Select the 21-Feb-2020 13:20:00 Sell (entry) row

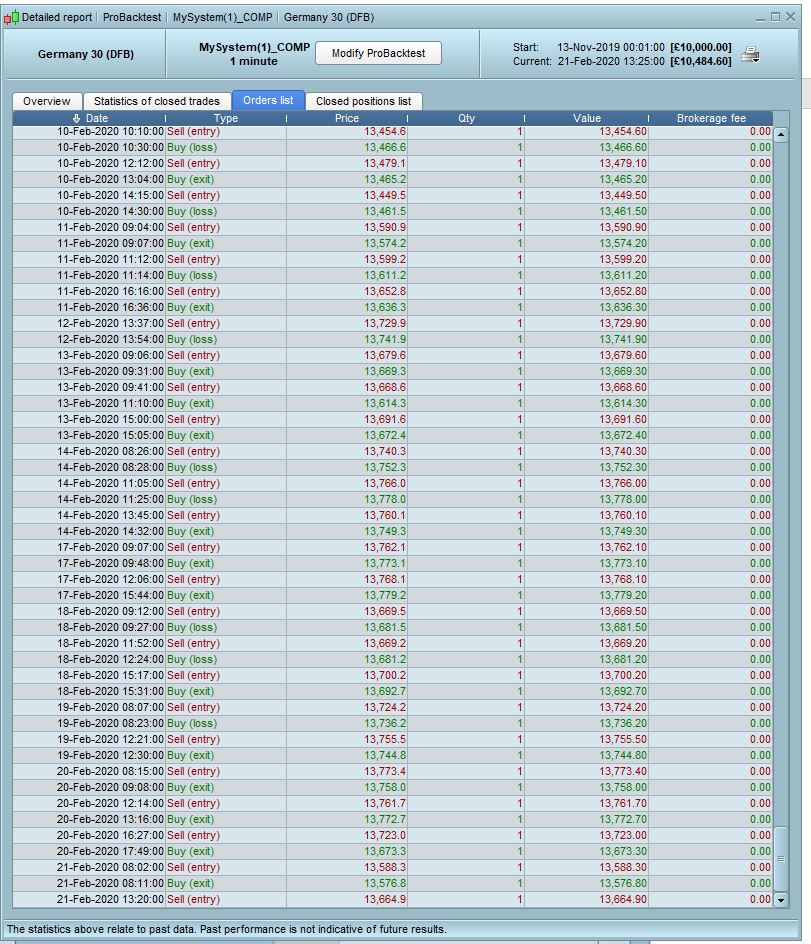393,899
